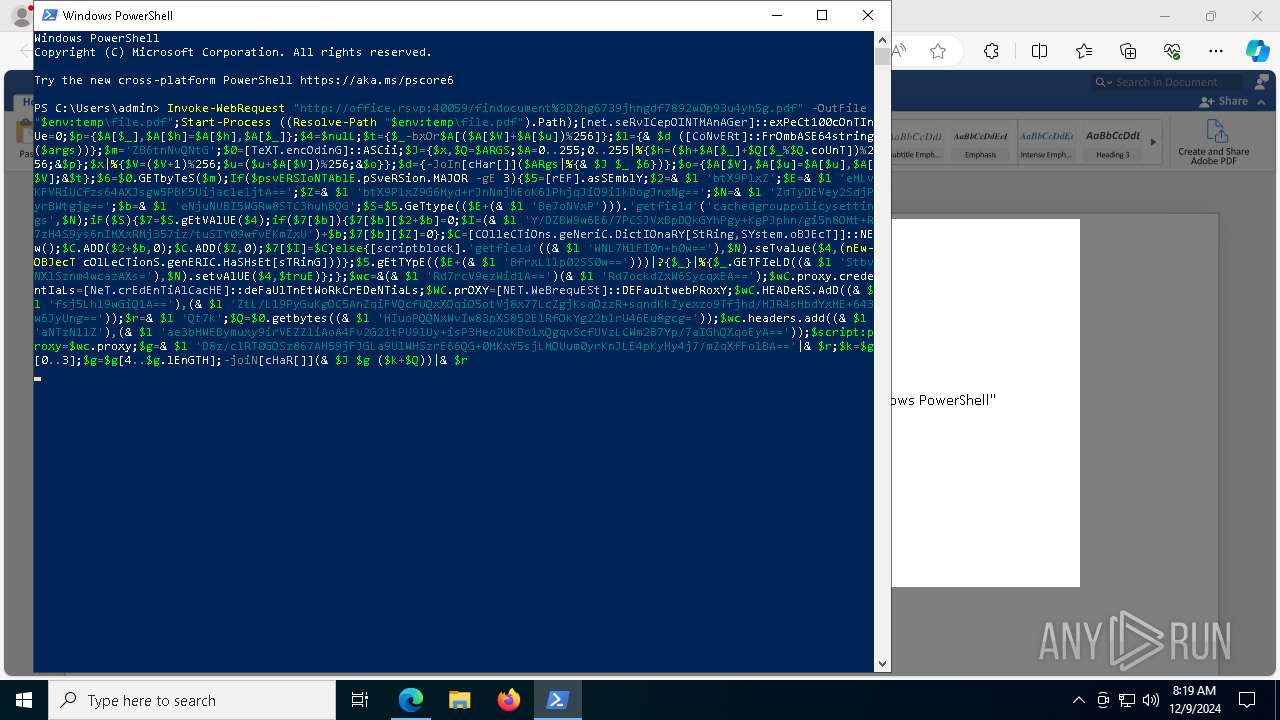Viewport: 1280px width, 720px height.
Task: Open the notification center icon
Action: coord(1247,700)
